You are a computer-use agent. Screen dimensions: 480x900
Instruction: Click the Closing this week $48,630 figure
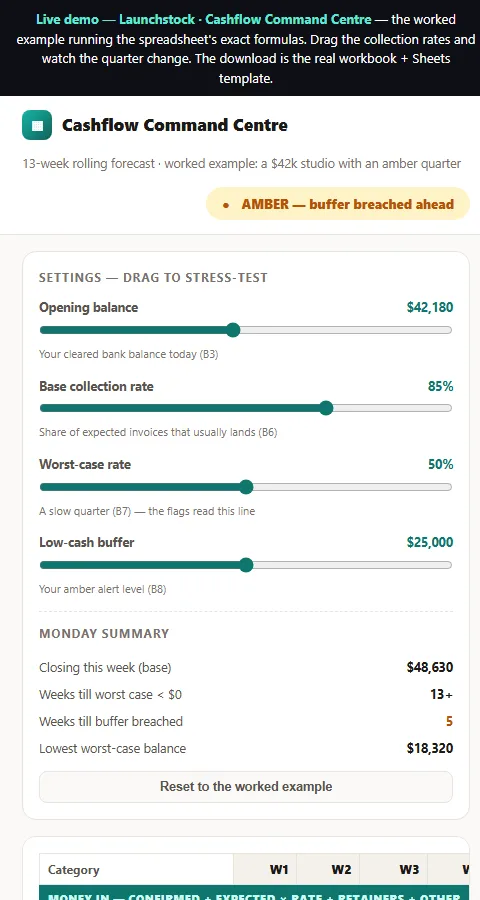click(x=429, y=668)
